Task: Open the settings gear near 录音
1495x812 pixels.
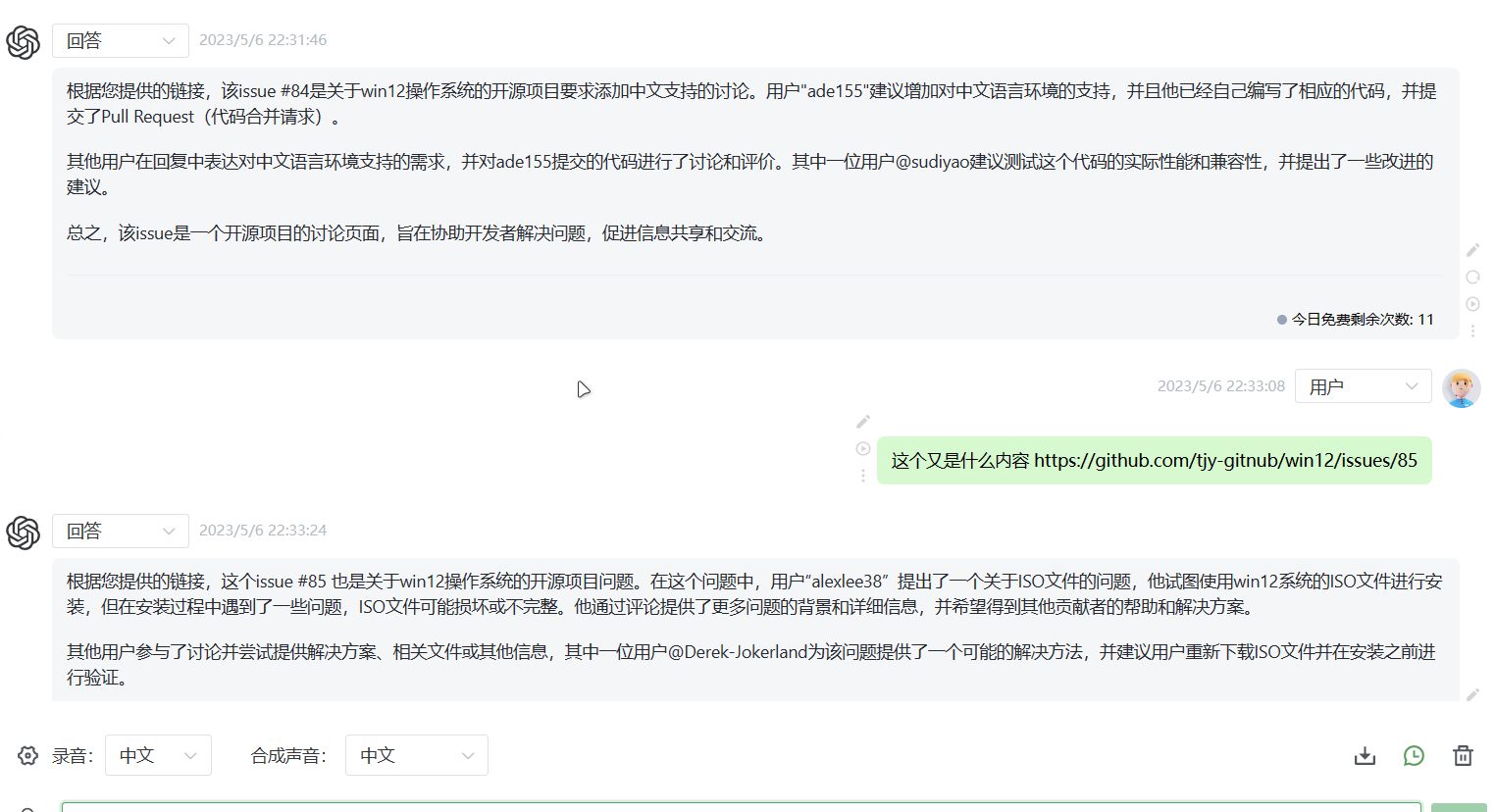Action: (26, 755)
